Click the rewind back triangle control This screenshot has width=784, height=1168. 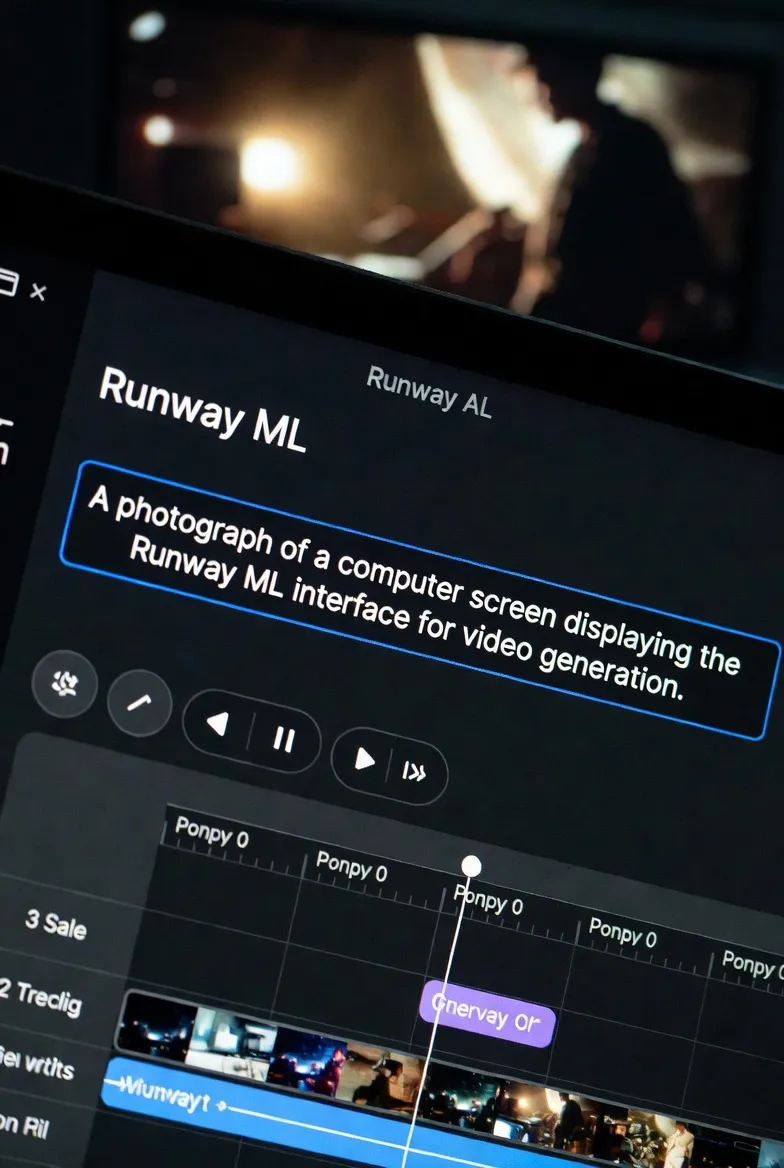[x=218, y=723]
